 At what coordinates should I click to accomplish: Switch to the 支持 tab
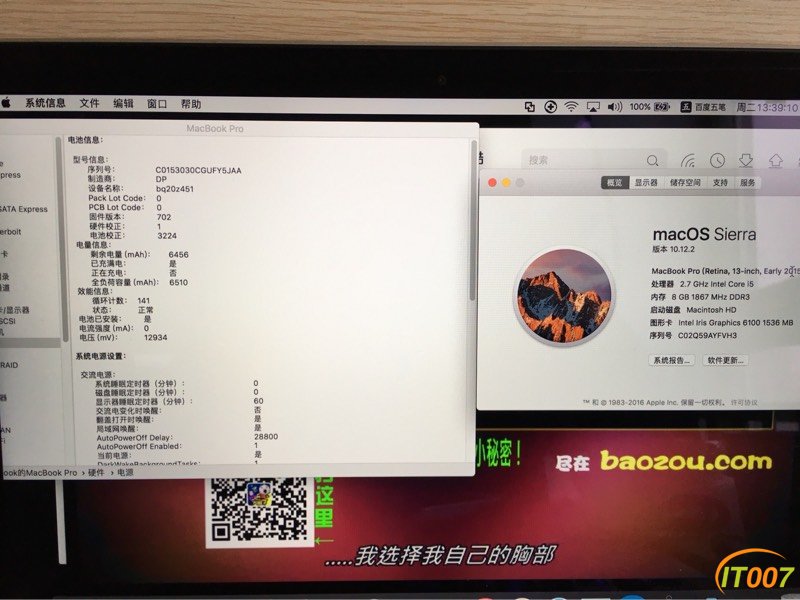click(720, 183)
